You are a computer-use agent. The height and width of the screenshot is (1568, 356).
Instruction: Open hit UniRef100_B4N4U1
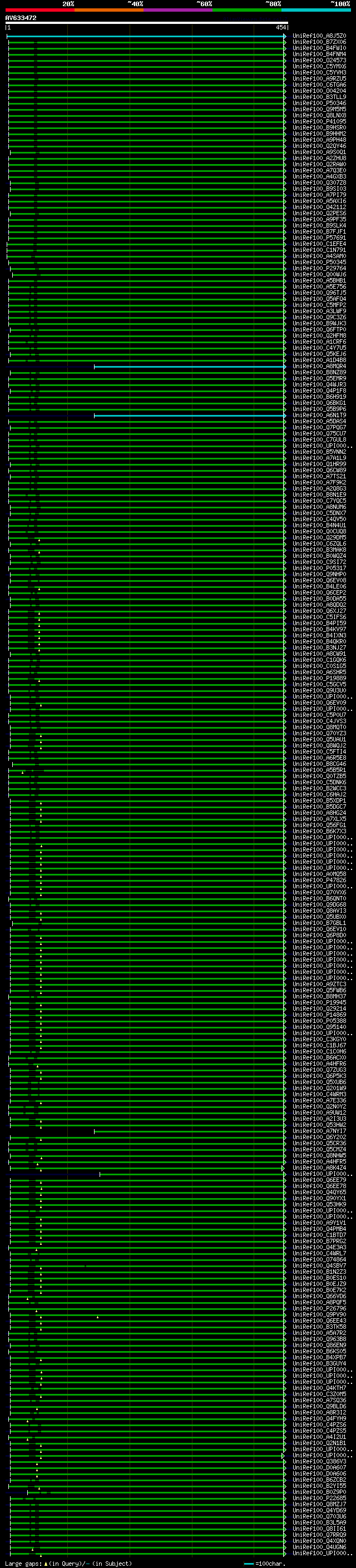pyautogui.click(x=319, y=525)
